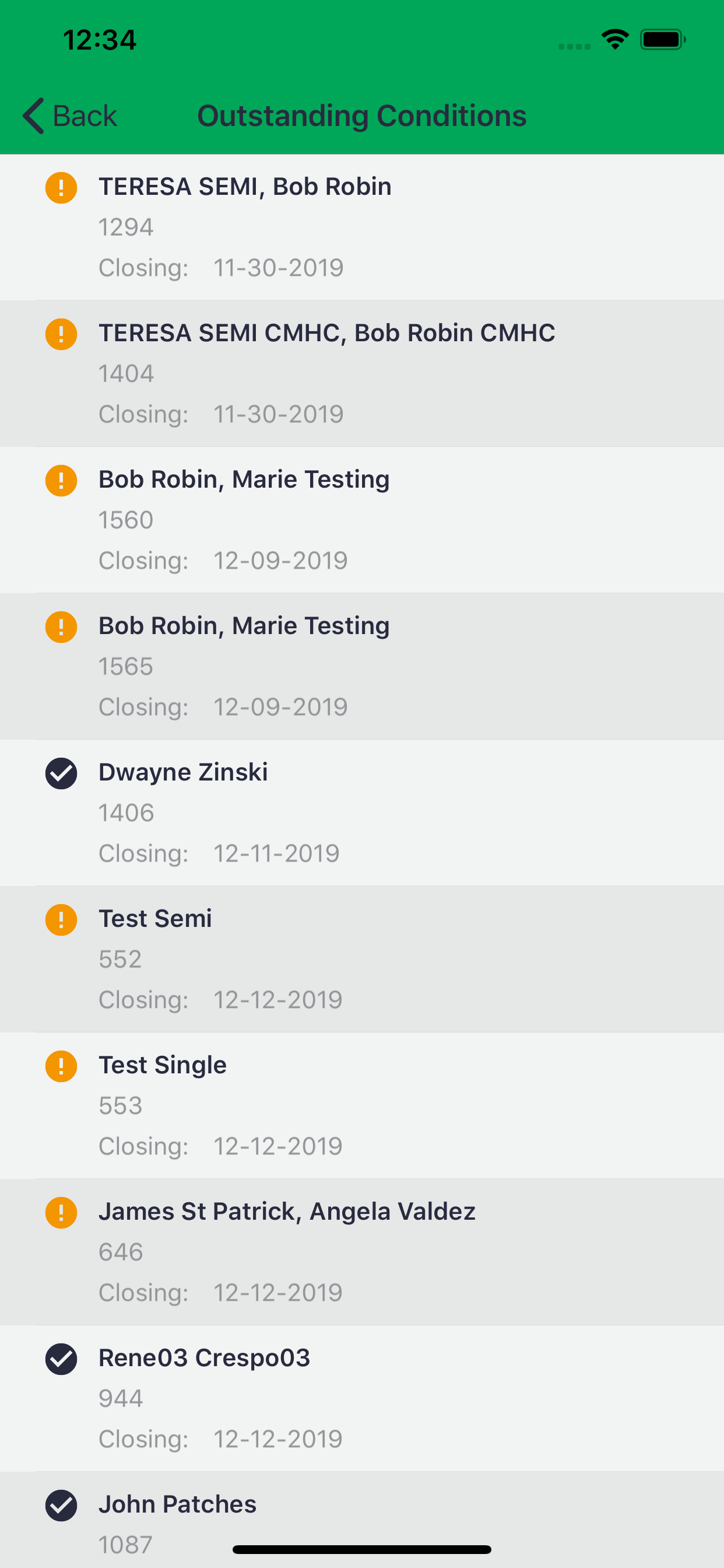Select warning icon next to loan 1560
The height and width of the screenshot is (1568, 724).
tap(61, 481)
